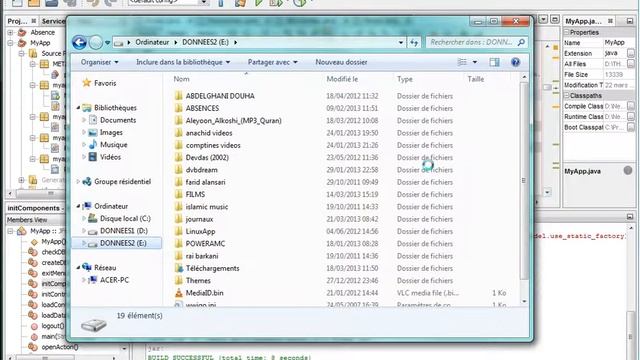Click the LinuxApp folder icon
The width and height of the screenshot is (640, 360).
tap(178, 231)
